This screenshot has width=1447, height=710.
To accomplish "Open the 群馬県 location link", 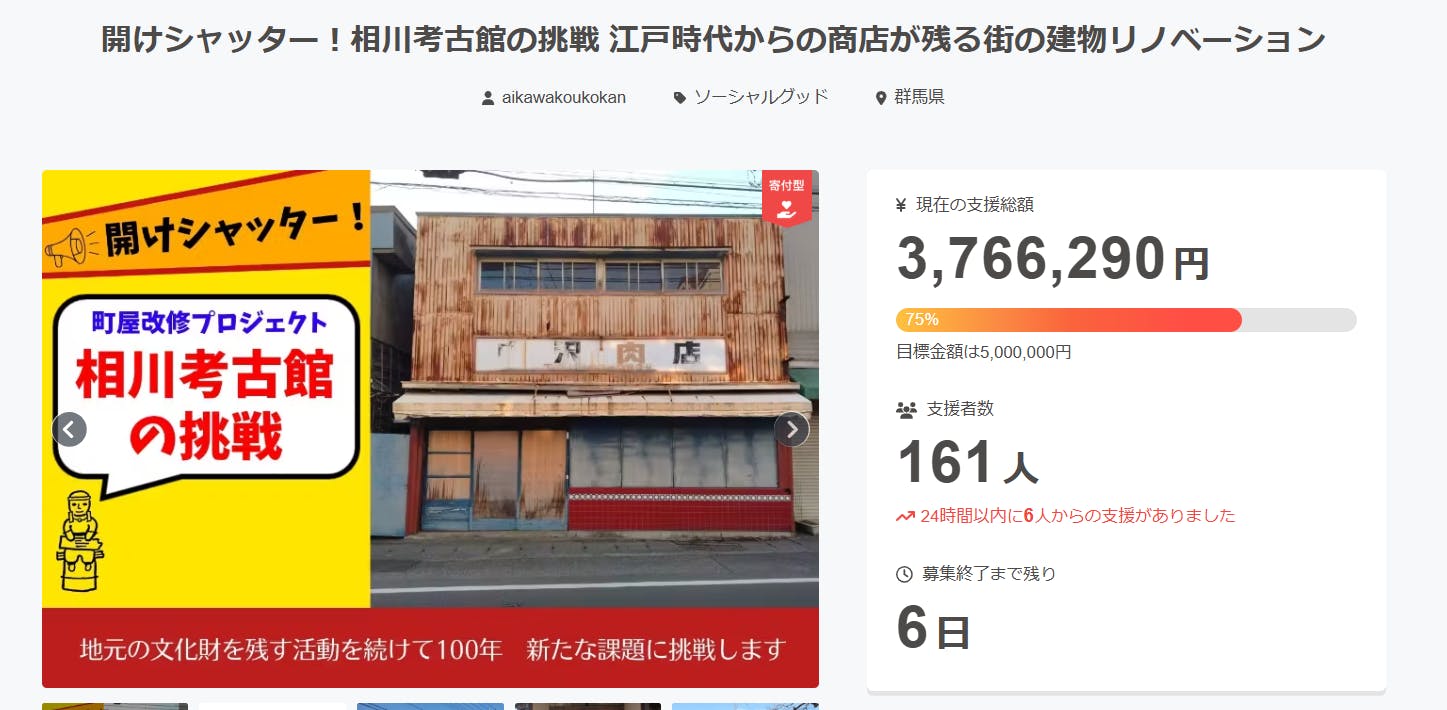I will 920,97.
